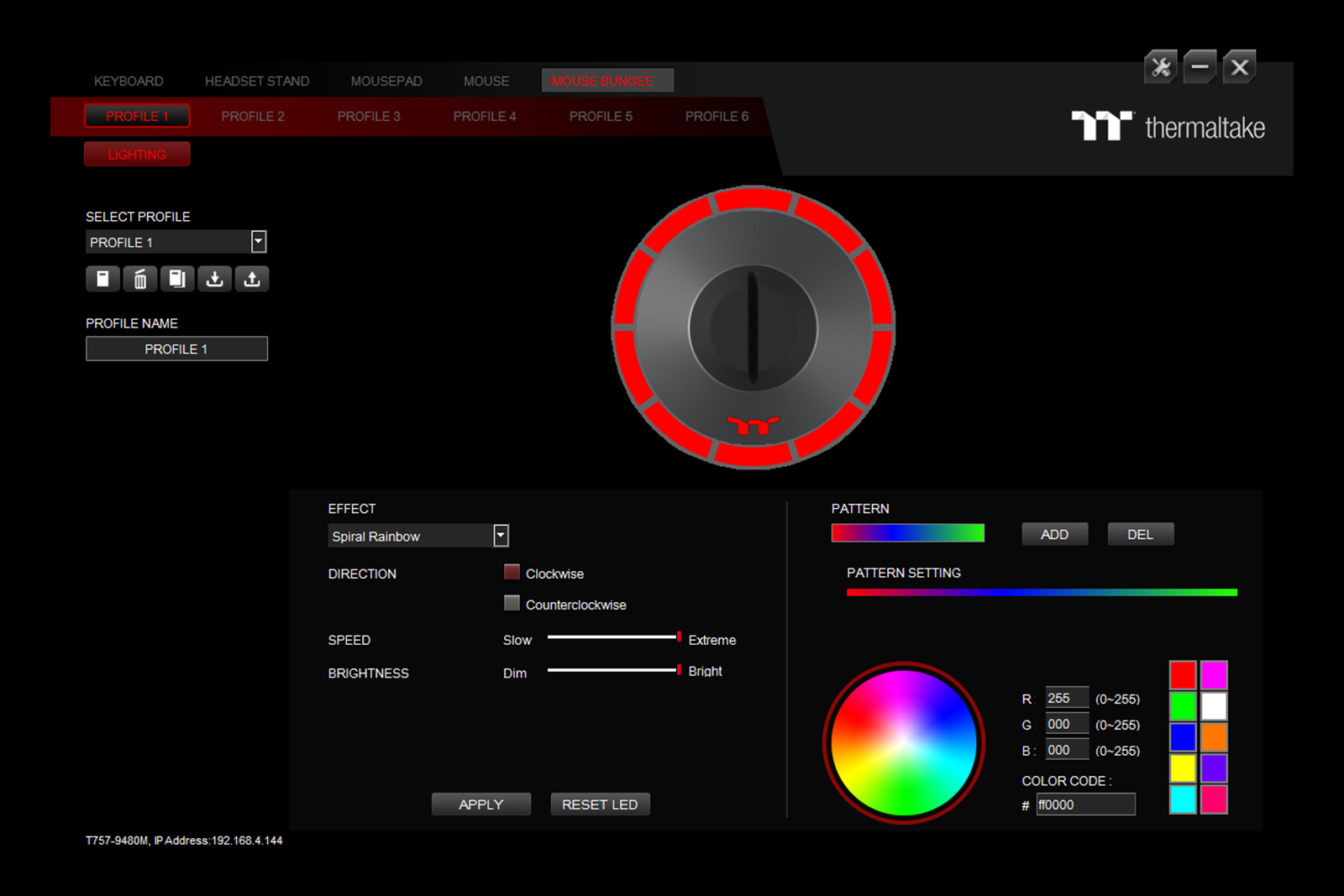The height and width of the screenshot is (896, 1344).
Task: Click the import profile download icon
Action: (x=215, y=279)
